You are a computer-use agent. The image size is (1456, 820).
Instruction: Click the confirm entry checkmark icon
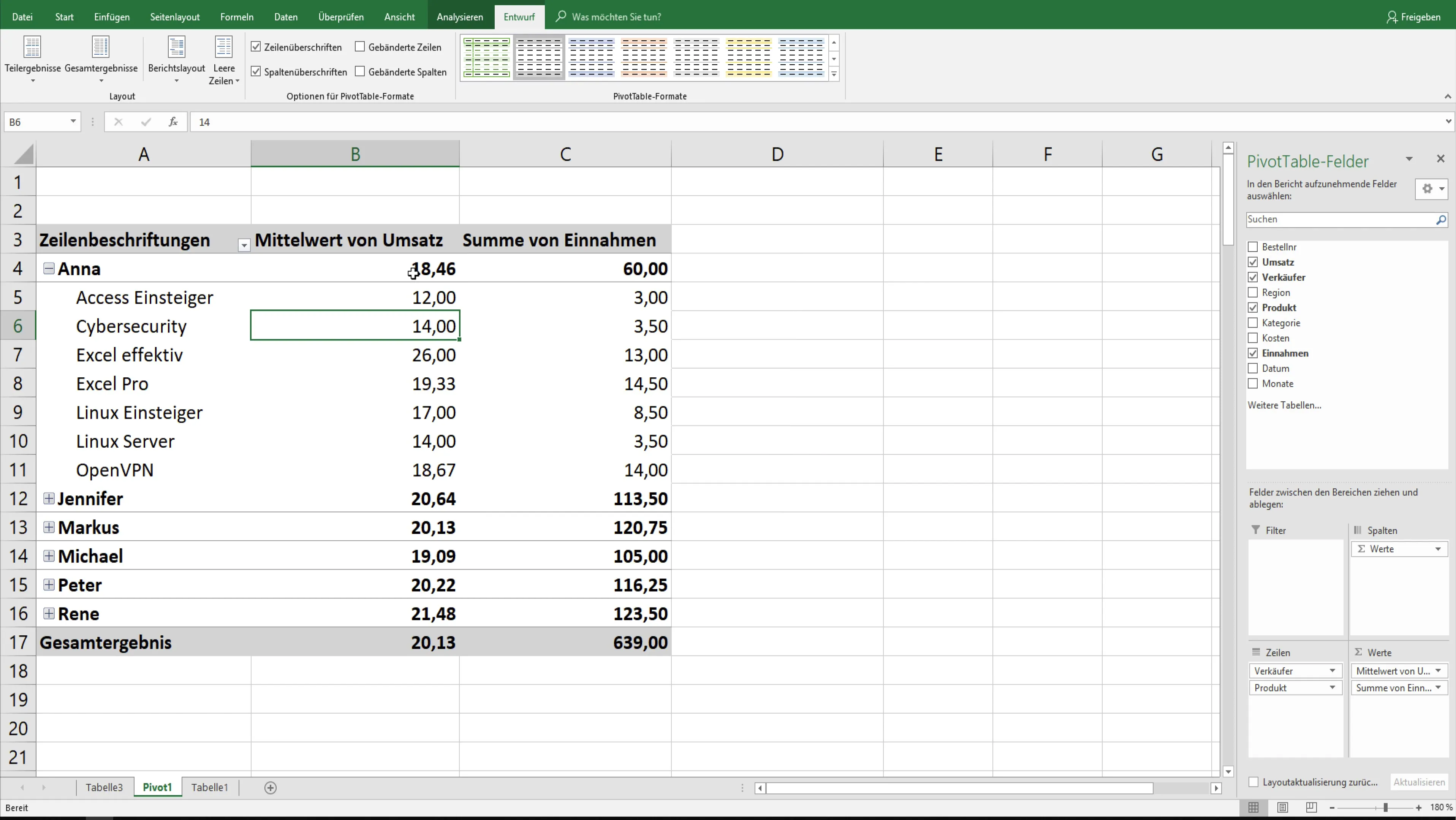click(146, 122)
